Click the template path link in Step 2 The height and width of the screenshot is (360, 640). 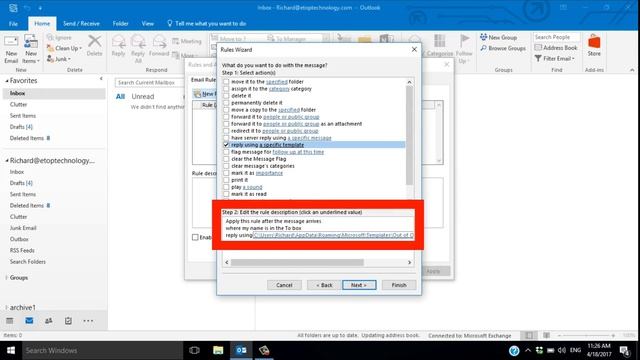pos(333,235)
